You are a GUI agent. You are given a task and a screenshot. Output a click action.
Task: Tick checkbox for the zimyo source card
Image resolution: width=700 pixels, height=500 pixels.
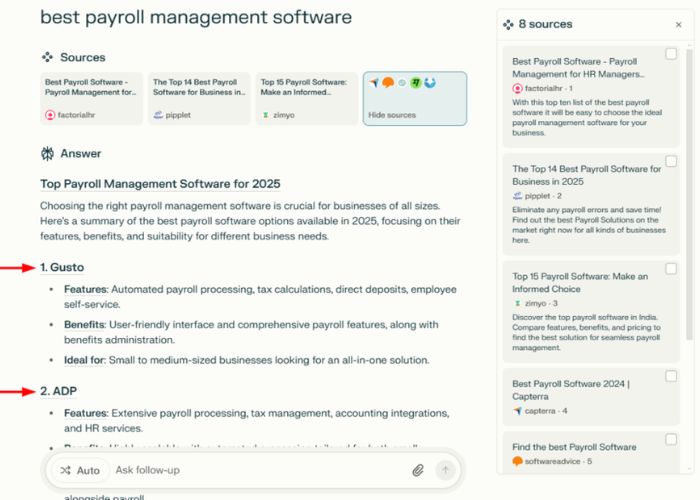coord(671,269)
